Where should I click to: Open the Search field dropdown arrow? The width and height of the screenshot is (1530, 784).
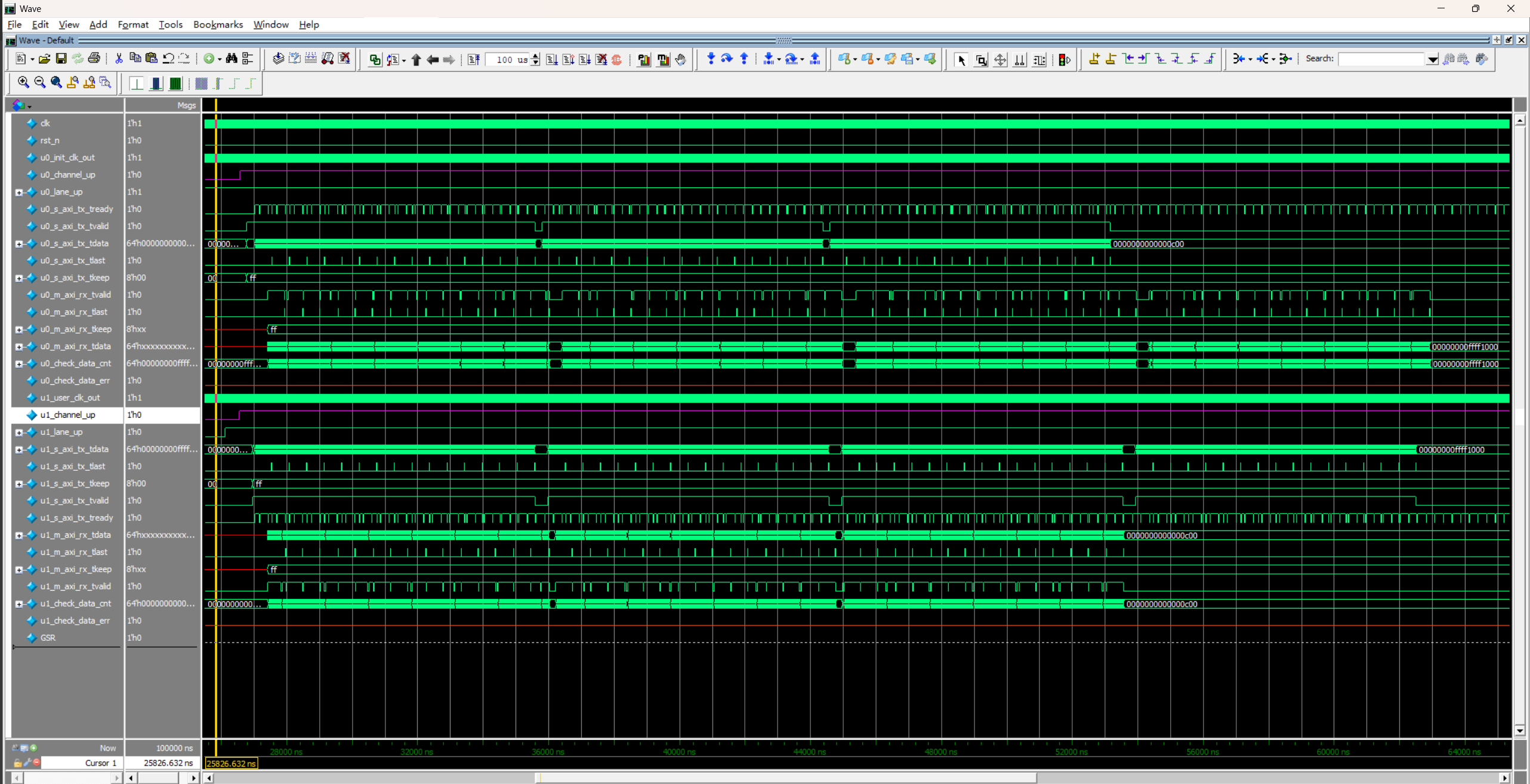click(1432, 60)
